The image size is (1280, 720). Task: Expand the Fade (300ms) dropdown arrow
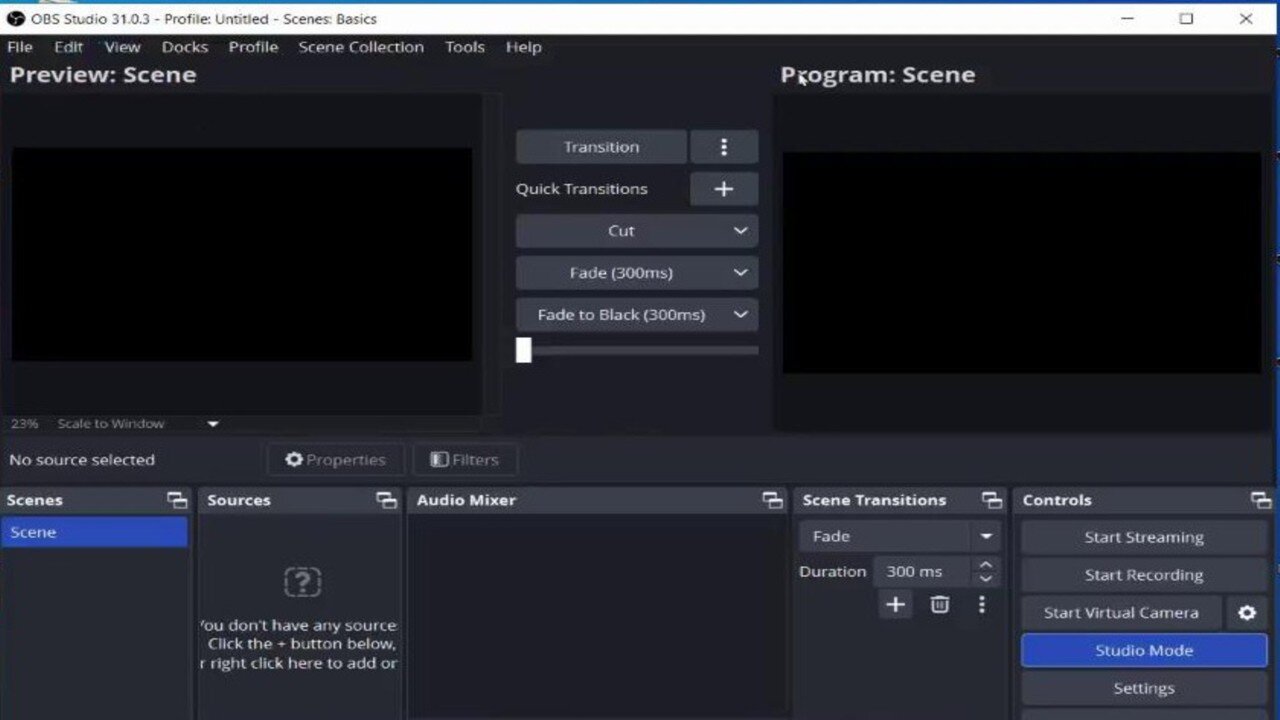(740, 273)
